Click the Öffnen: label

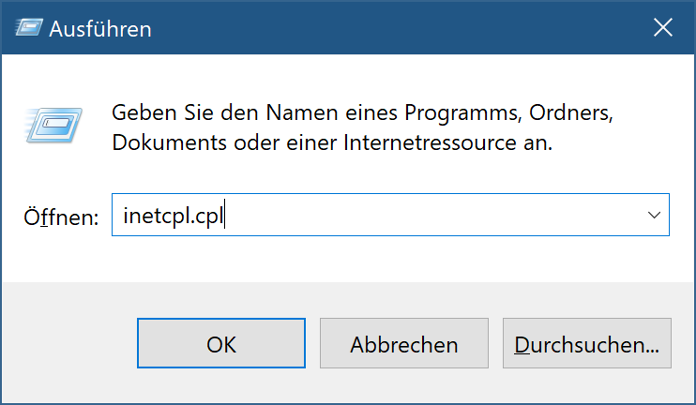click(61, 217)
